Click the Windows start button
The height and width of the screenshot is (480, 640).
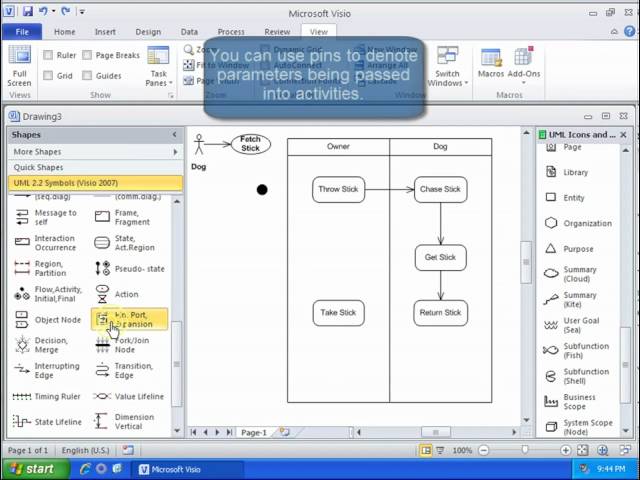point(34,469)
